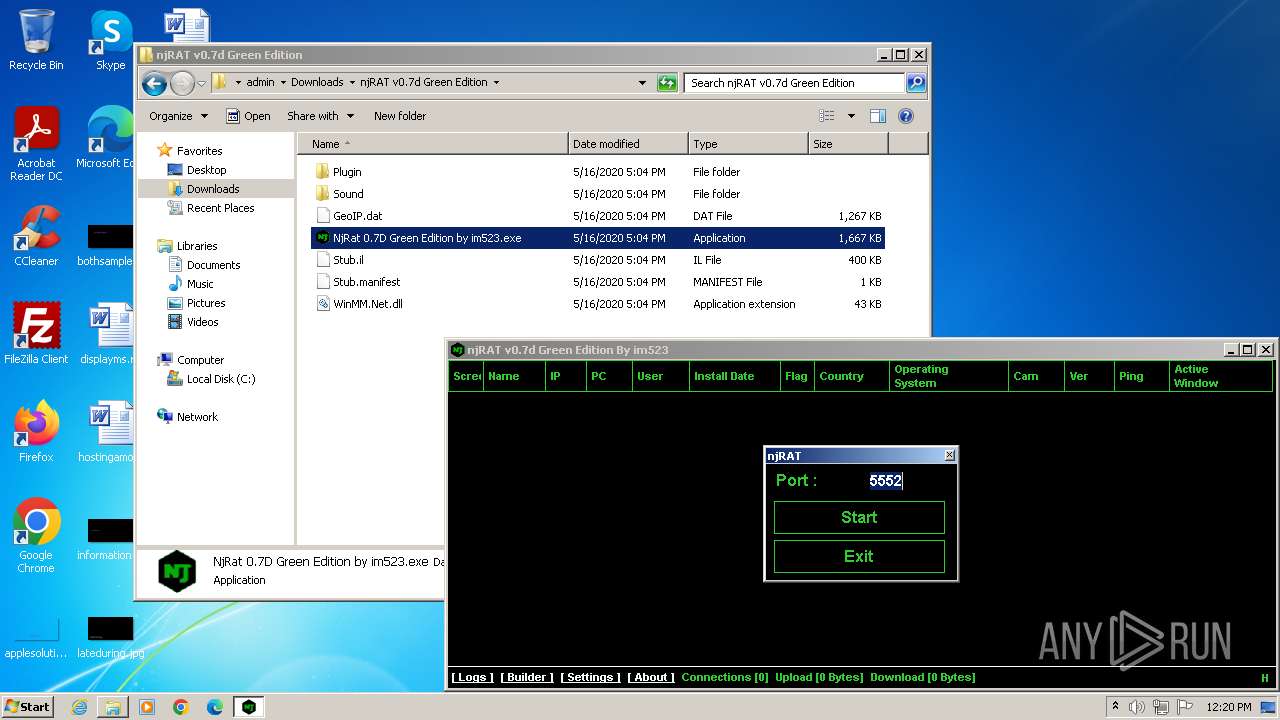Open the njRAT Settings menu
Screen dimensions: 1280x720
590,677
